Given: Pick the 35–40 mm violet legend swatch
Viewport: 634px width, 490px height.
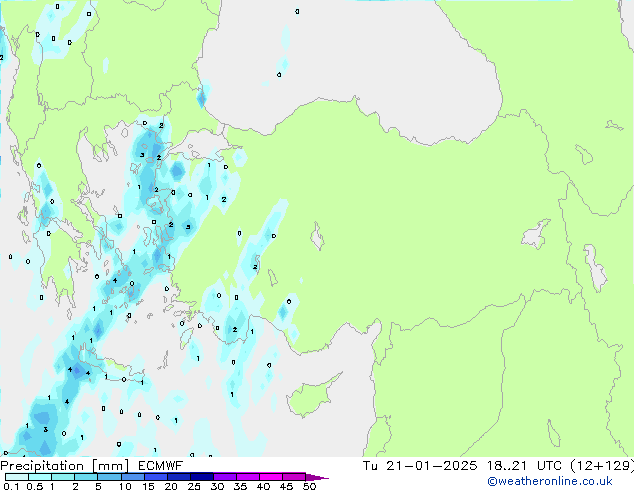Looking at the screenshot, I should [247, 477].
